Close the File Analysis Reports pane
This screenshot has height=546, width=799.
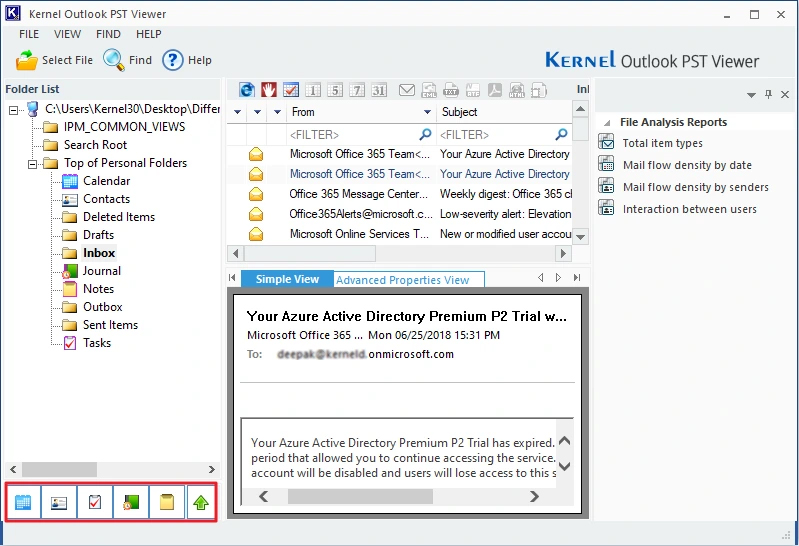[x=785, y=94]
